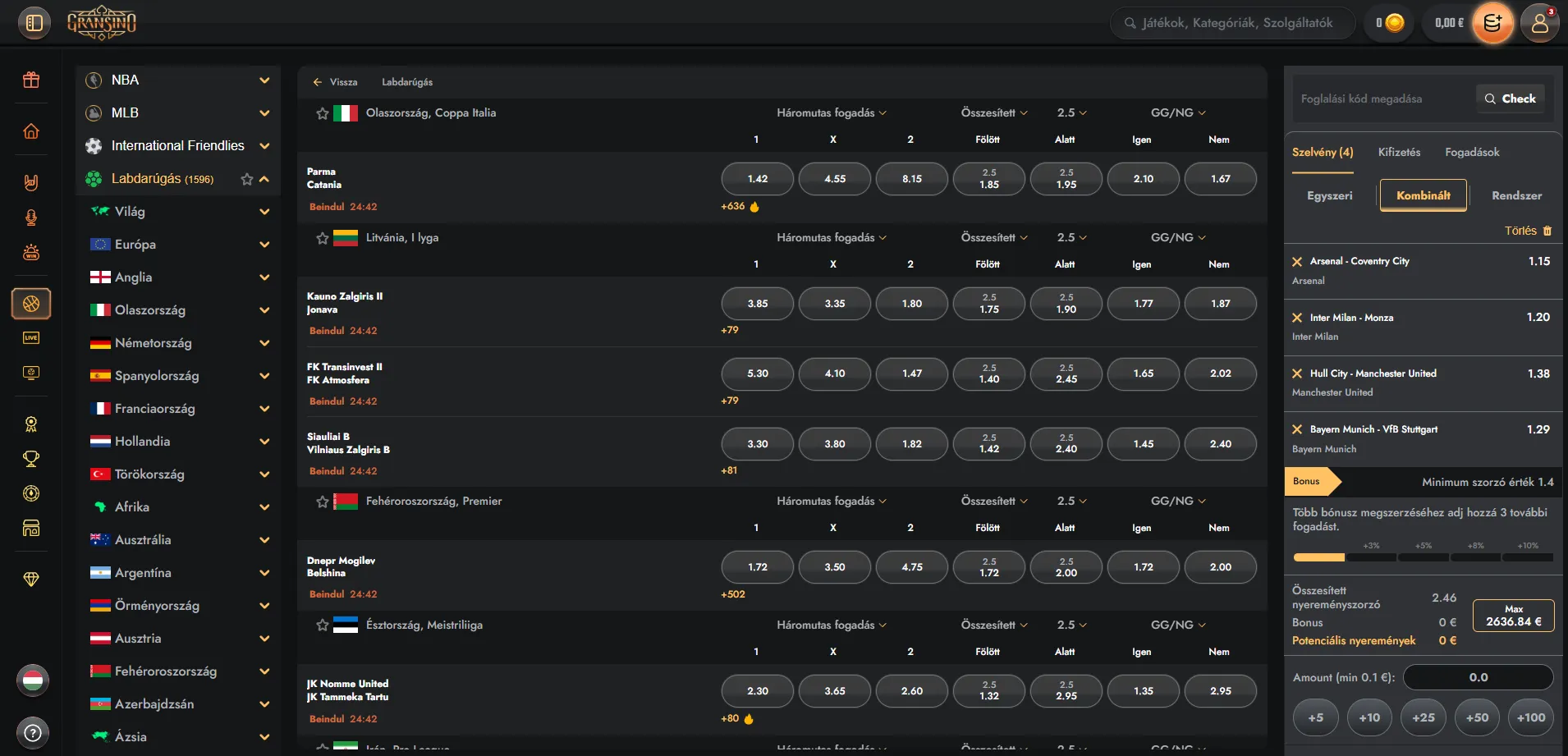This screenshot has width=1568, height=756.
Task: Remove Hull City - Manchester United bet
Action: tap(1297, 373)
